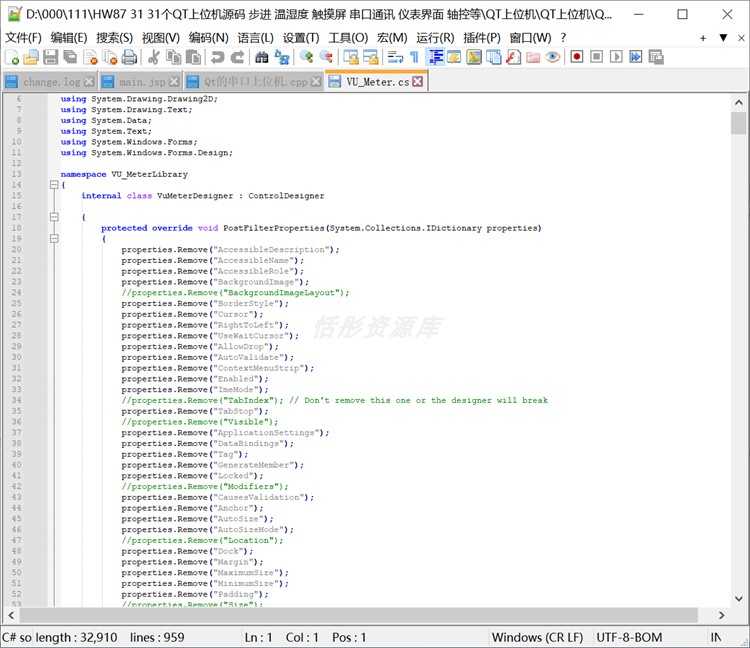
Task: Open the 语言(L) menu
Action: coord(255,37)
